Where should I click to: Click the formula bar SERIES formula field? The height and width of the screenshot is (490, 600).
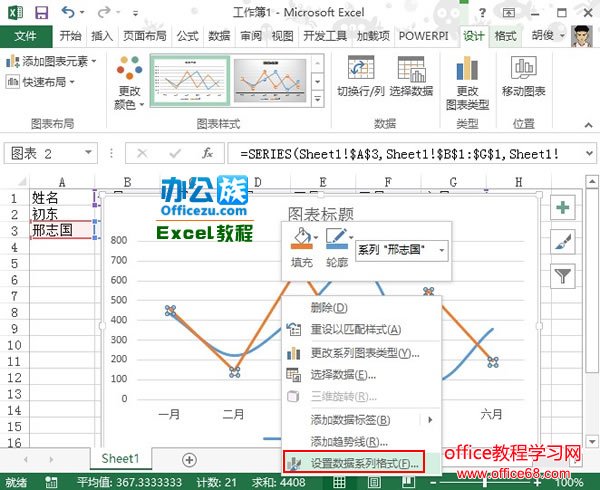[406, 154]
